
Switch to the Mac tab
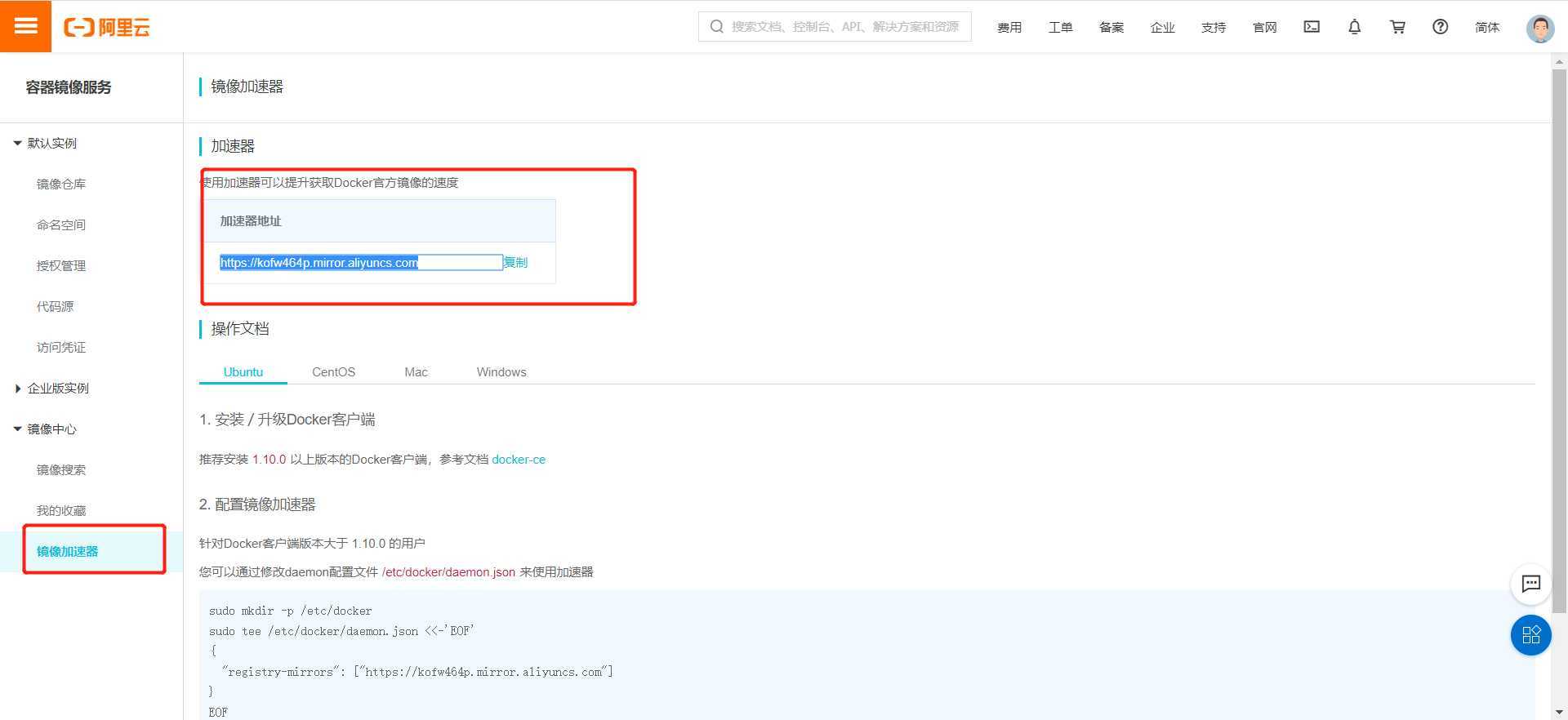pyautogui.click(x=416, y=371)
